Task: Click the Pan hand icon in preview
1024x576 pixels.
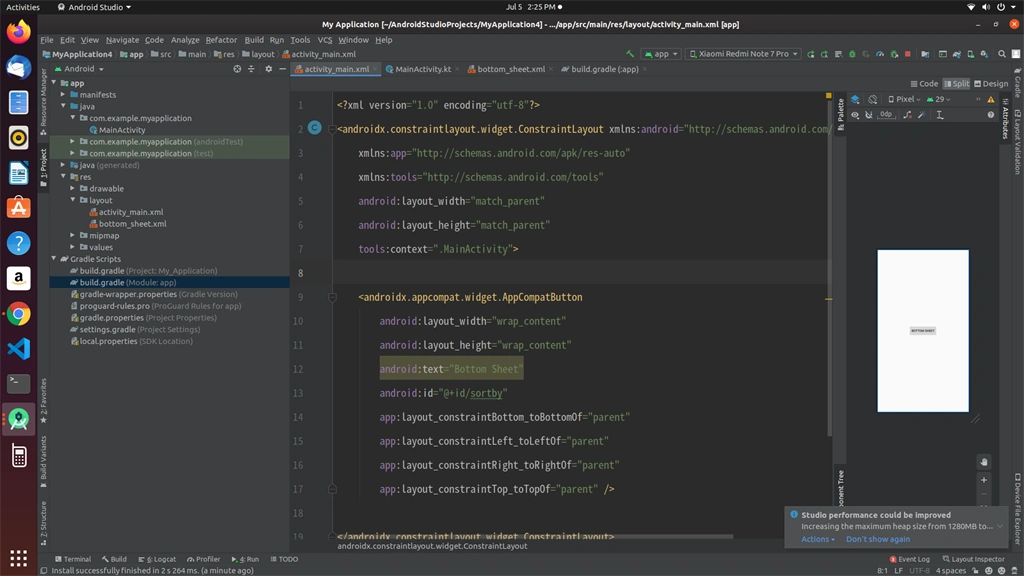Action: coord(984,462)
